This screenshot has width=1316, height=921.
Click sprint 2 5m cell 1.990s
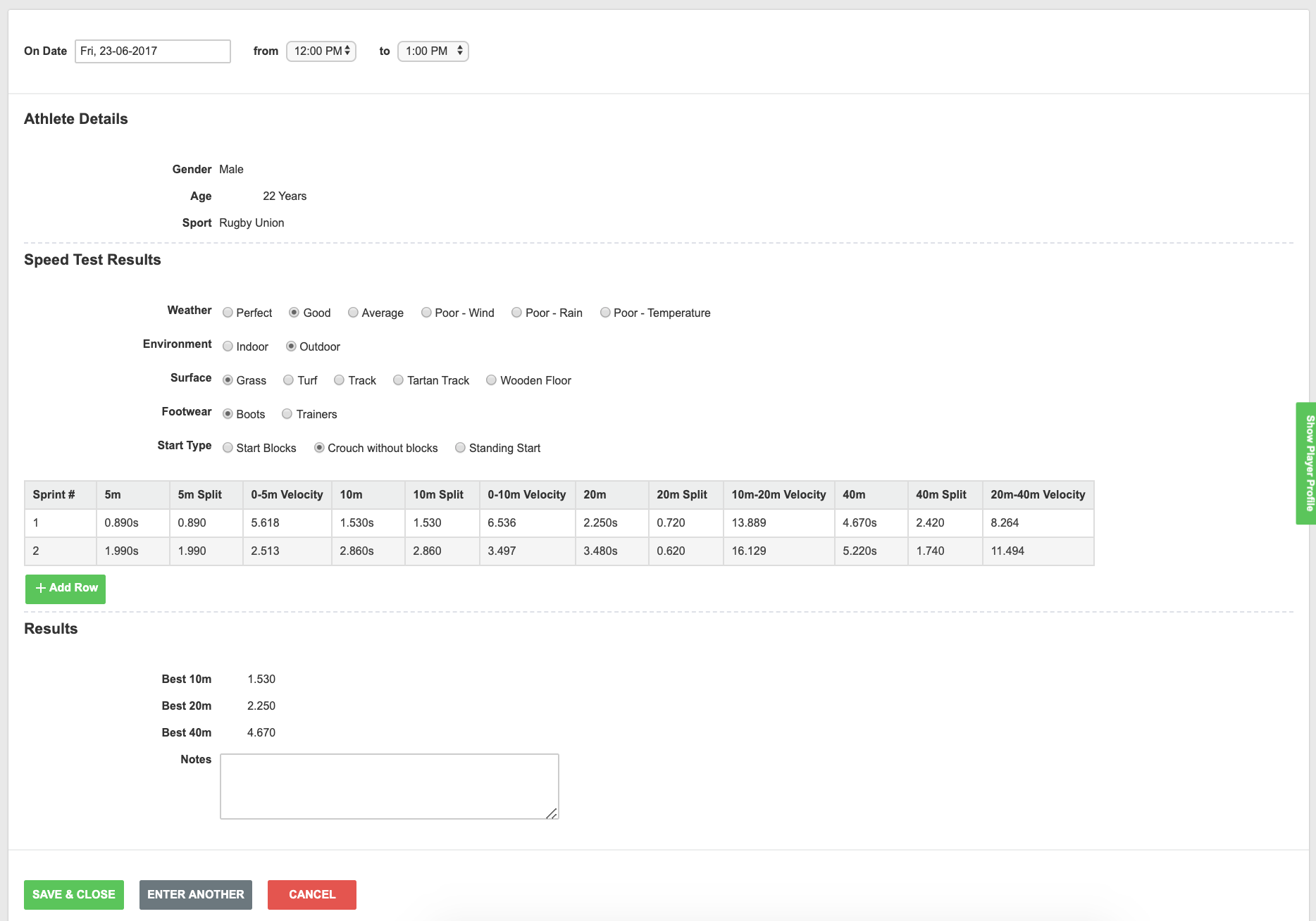coord(133,551)
